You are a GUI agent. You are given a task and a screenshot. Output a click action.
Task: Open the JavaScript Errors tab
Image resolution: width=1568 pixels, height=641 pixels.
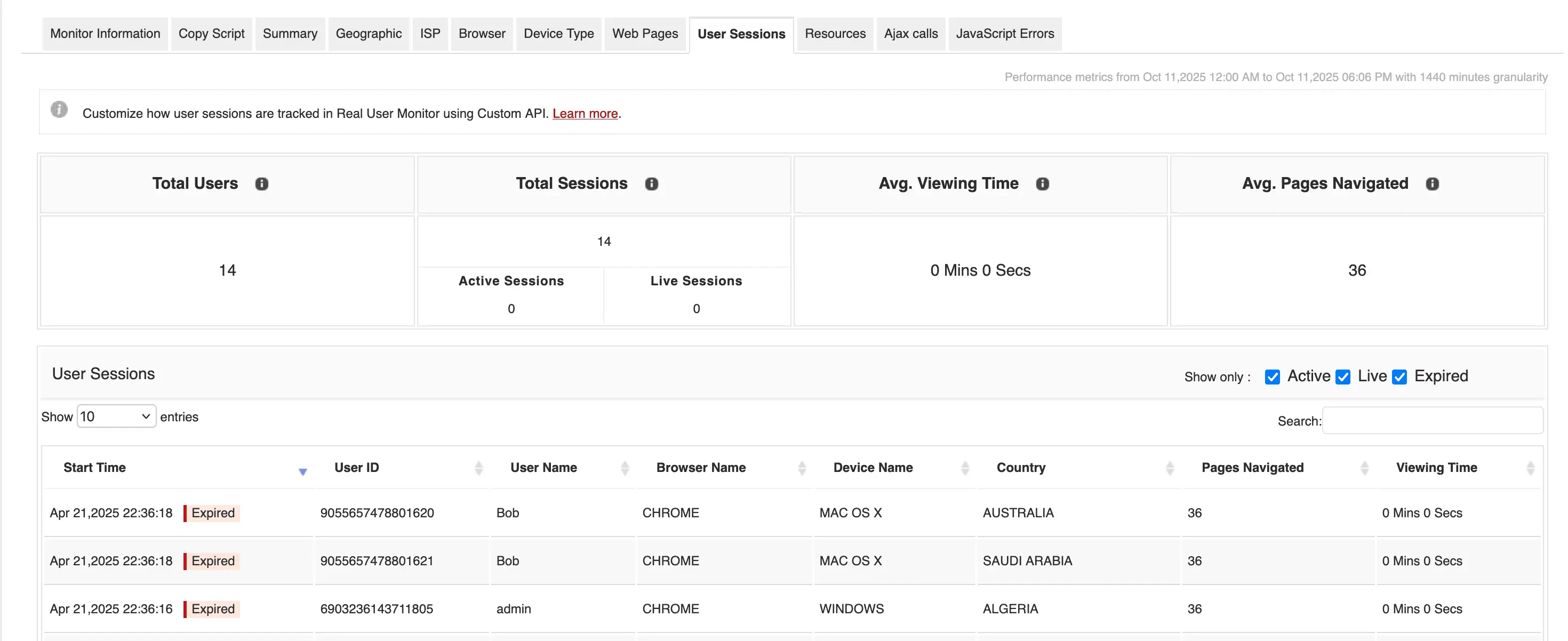coord(1005,34)
